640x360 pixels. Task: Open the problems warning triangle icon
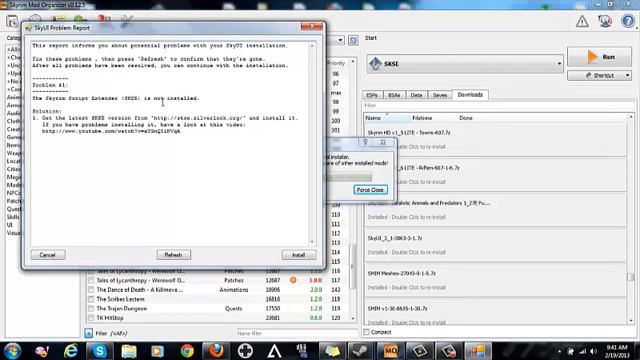(x=582, y=21)
